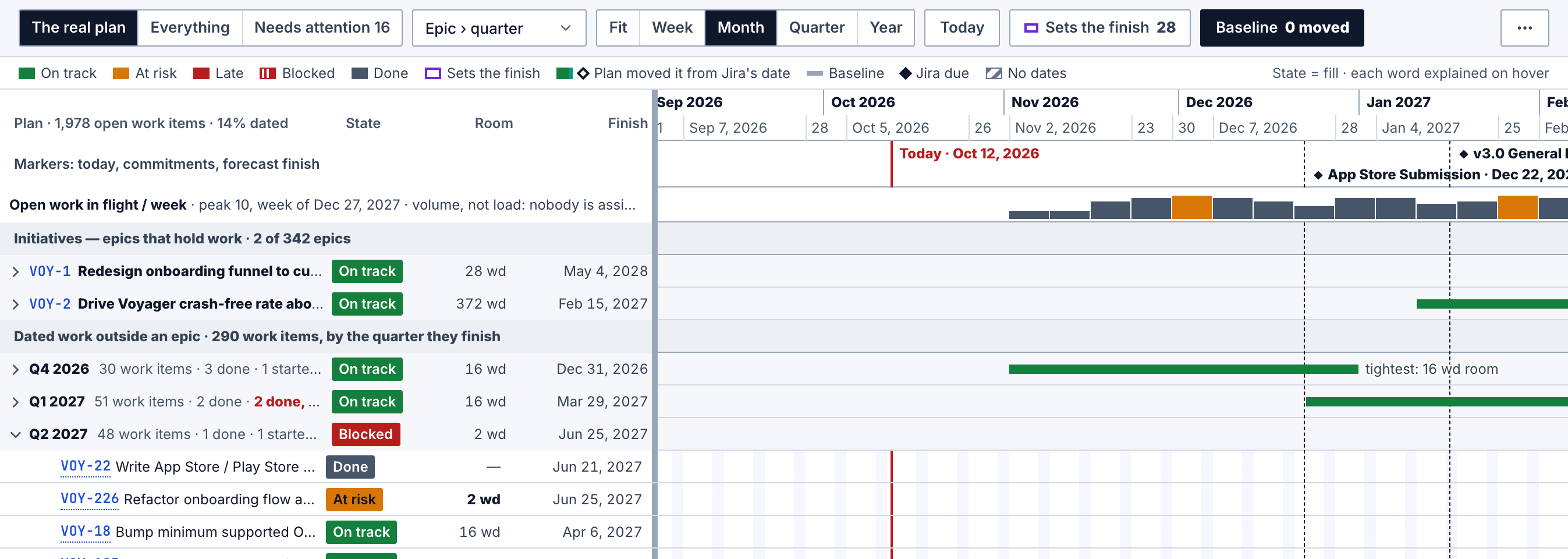Expand the Q1 2027 group

(x=16, y=402)
